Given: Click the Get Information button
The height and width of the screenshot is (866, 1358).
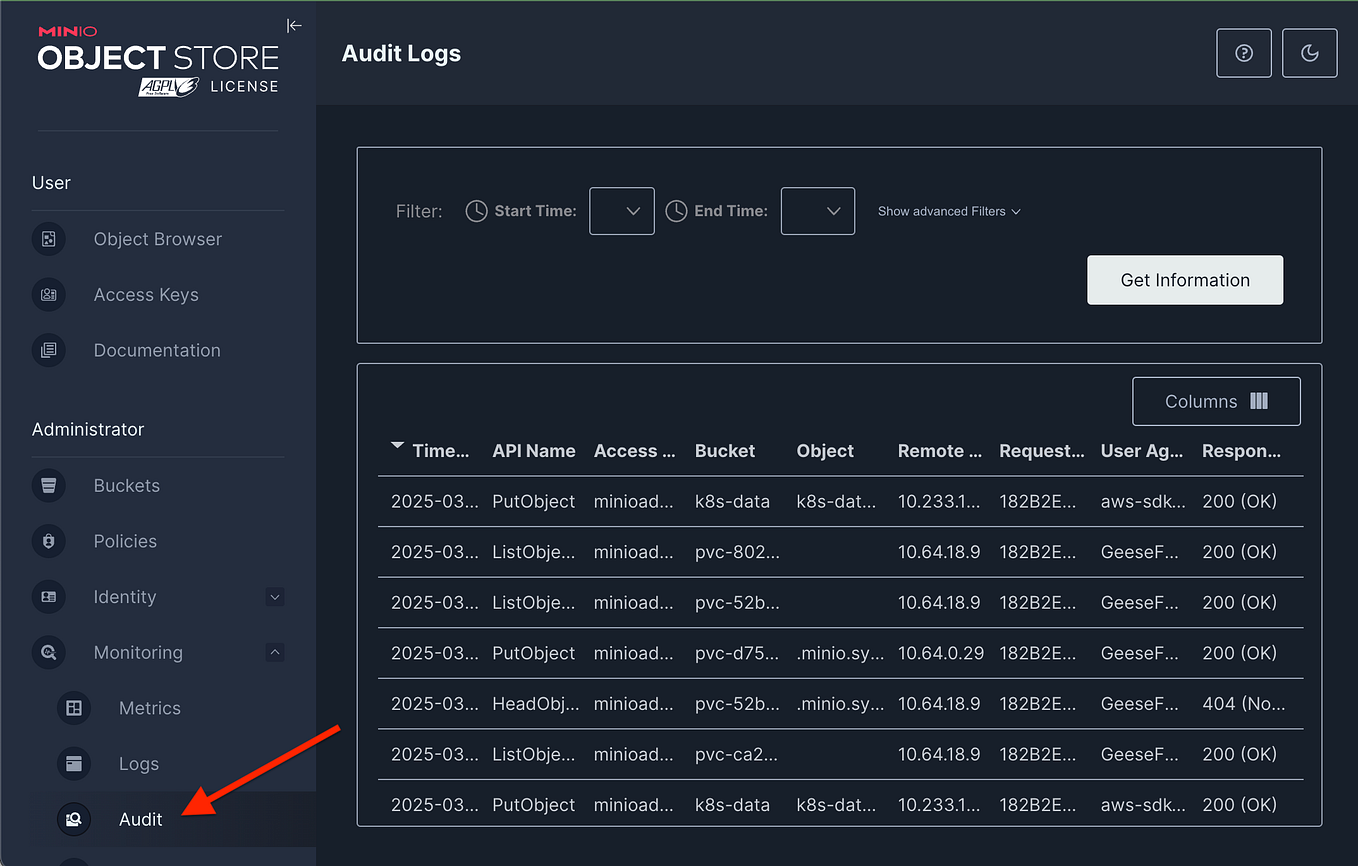Looking at the screenshot, I should click(x=1184, y=280).
